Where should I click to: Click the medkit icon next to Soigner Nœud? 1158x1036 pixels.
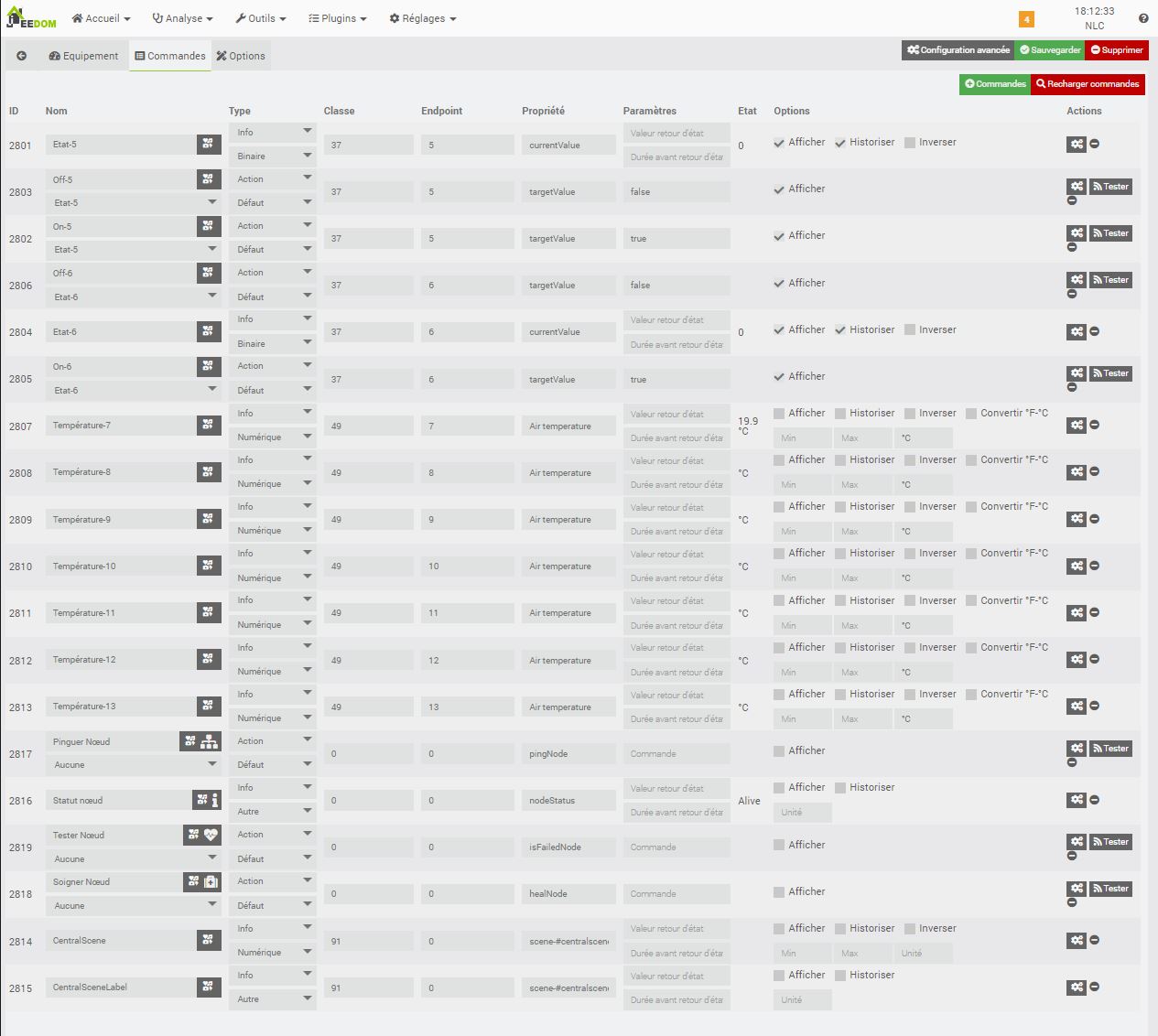(211, 881)
